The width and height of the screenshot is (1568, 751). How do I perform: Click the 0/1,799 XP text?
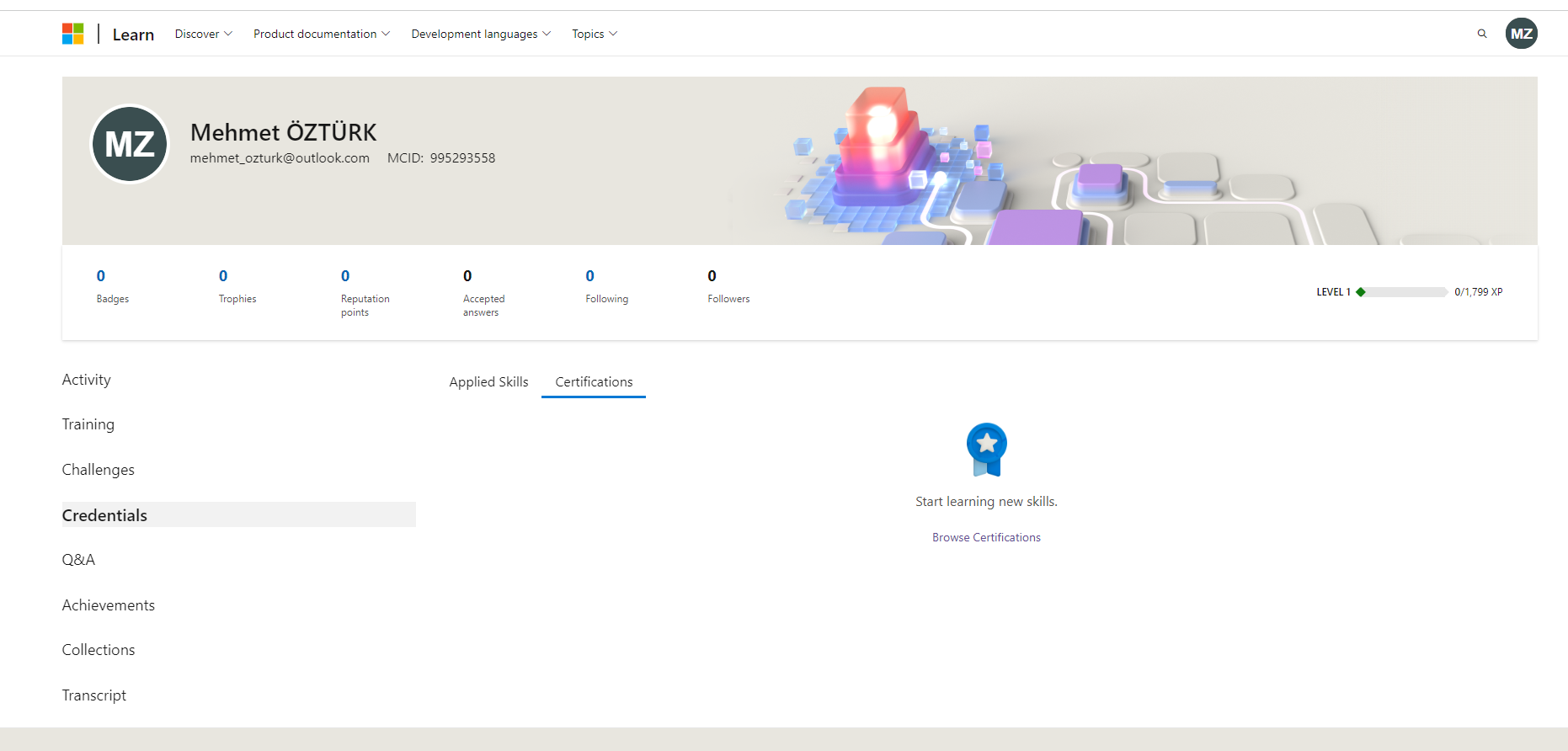[1479, 292]
